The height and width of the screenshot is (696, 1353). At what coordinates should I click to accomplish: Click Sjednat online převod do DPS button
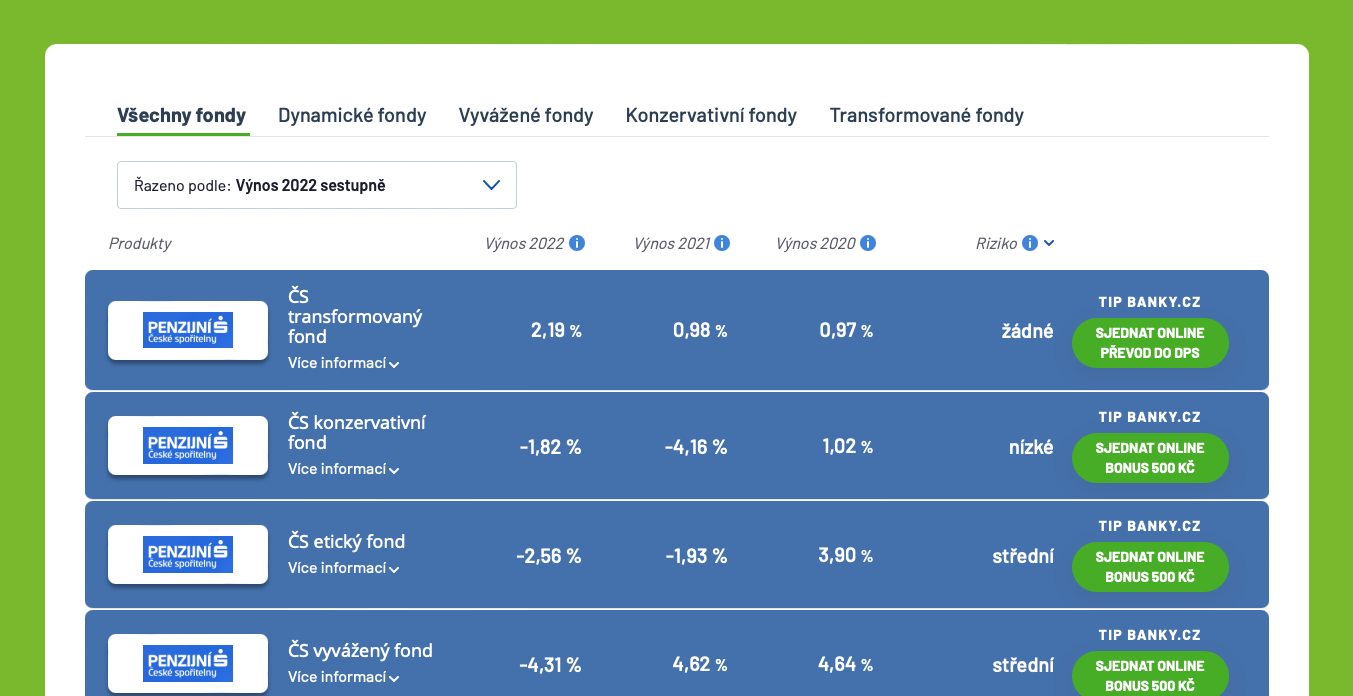pyautogui.click(x=1150, y=343)
